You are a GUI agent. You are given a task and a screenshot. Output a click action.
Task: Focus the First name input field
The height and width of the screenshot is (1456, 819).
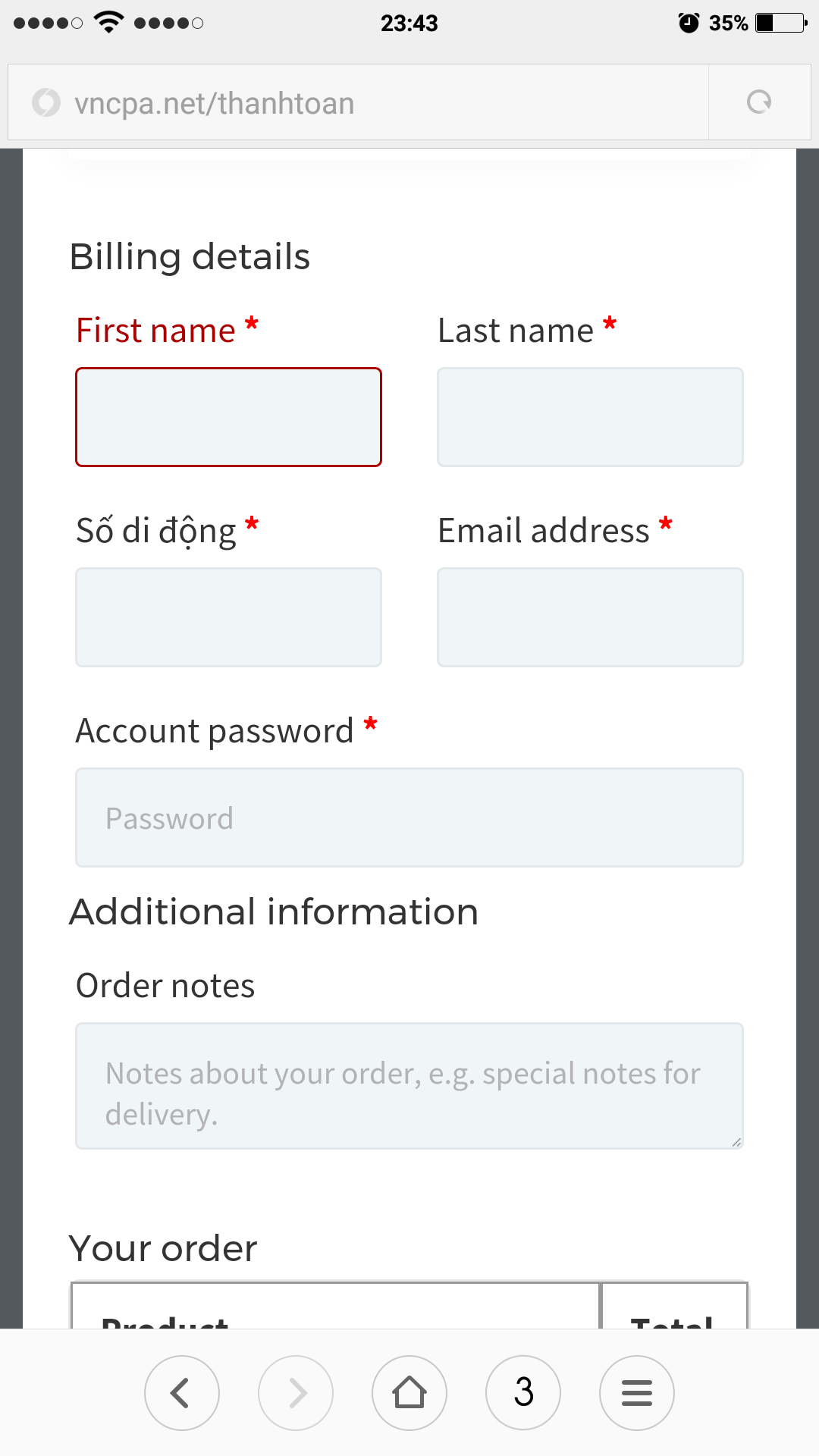pos(228,417)
